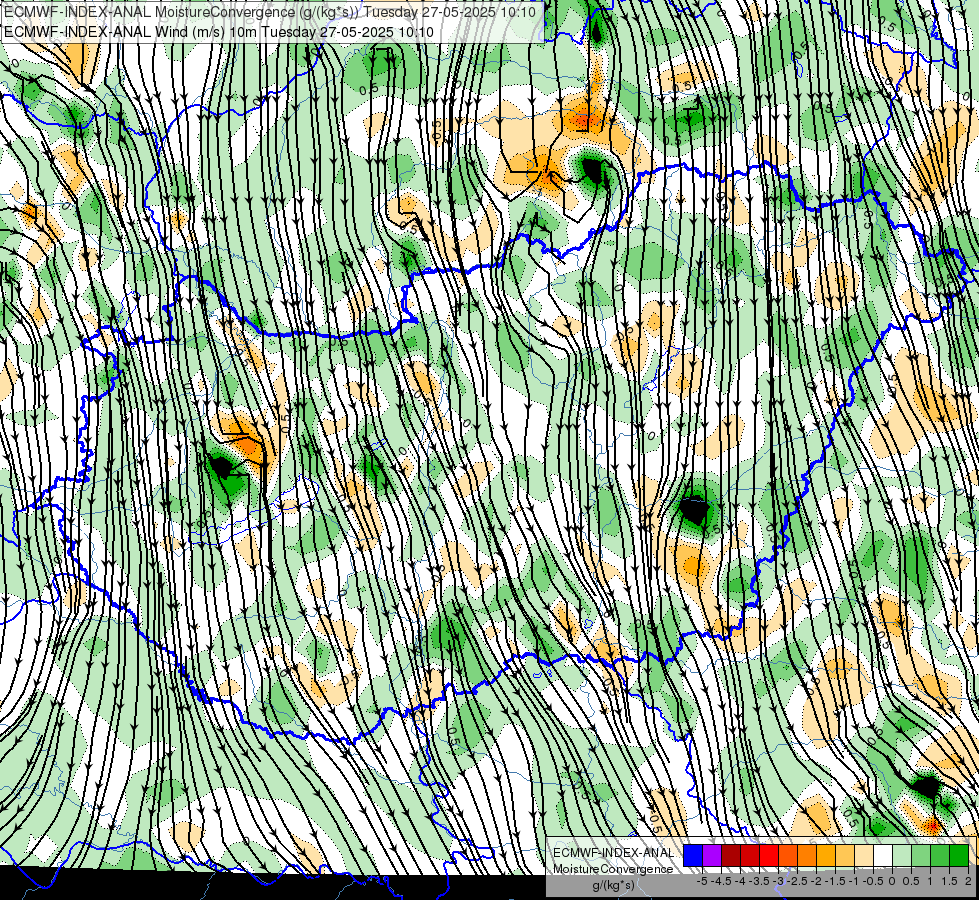
Task: Click the '2' legend tick label
Action: (968, 881)
